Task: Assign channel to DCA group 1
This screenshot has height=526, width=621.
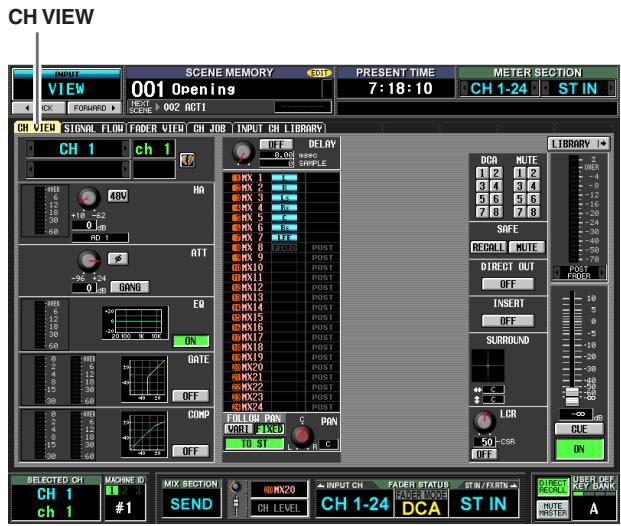Action: point(482,173)
